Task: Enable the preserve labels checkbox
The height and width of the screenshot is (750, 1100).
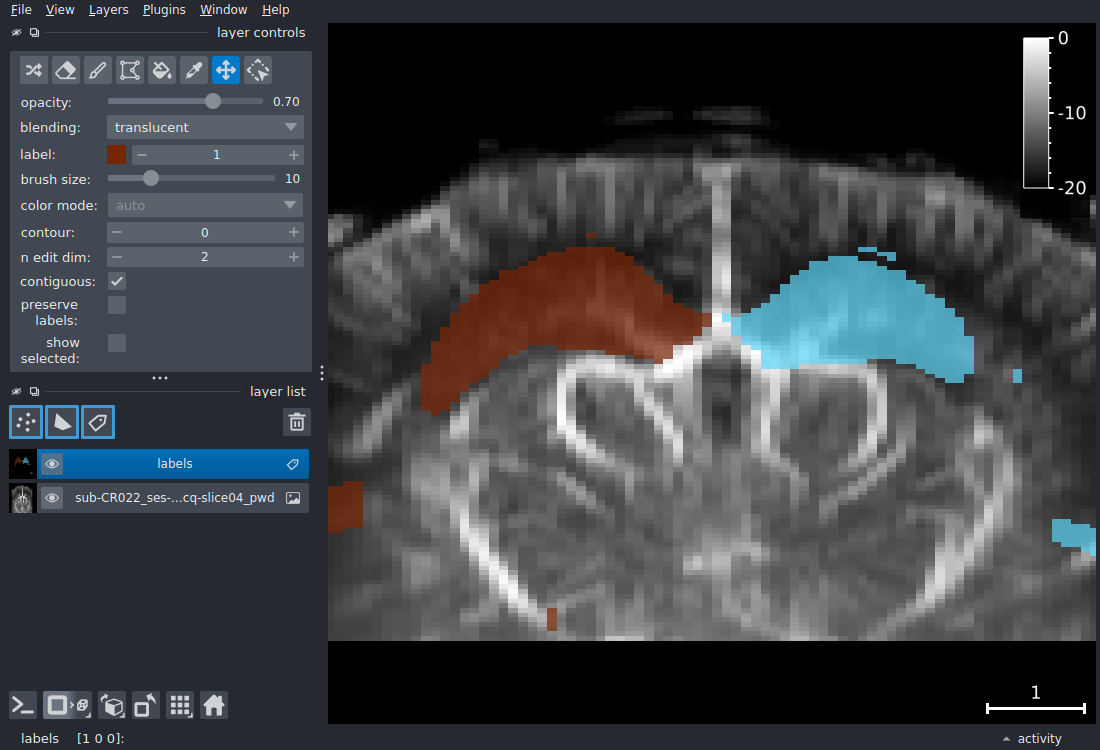Action: click(x=117, y=305)
